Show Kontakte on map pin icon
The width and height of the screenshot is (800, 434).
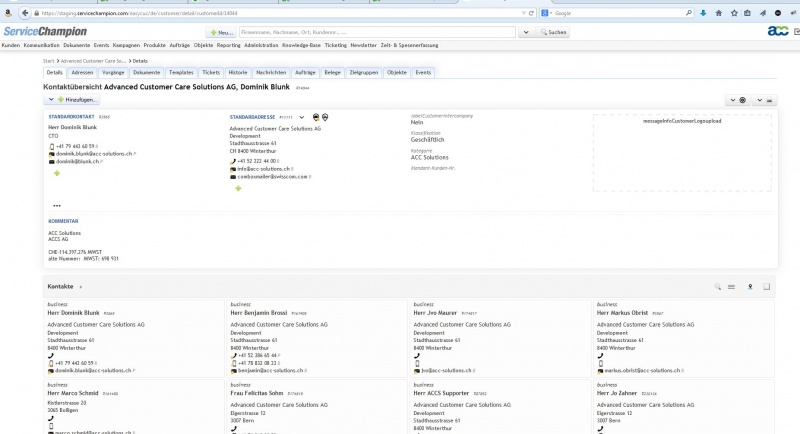750,287
